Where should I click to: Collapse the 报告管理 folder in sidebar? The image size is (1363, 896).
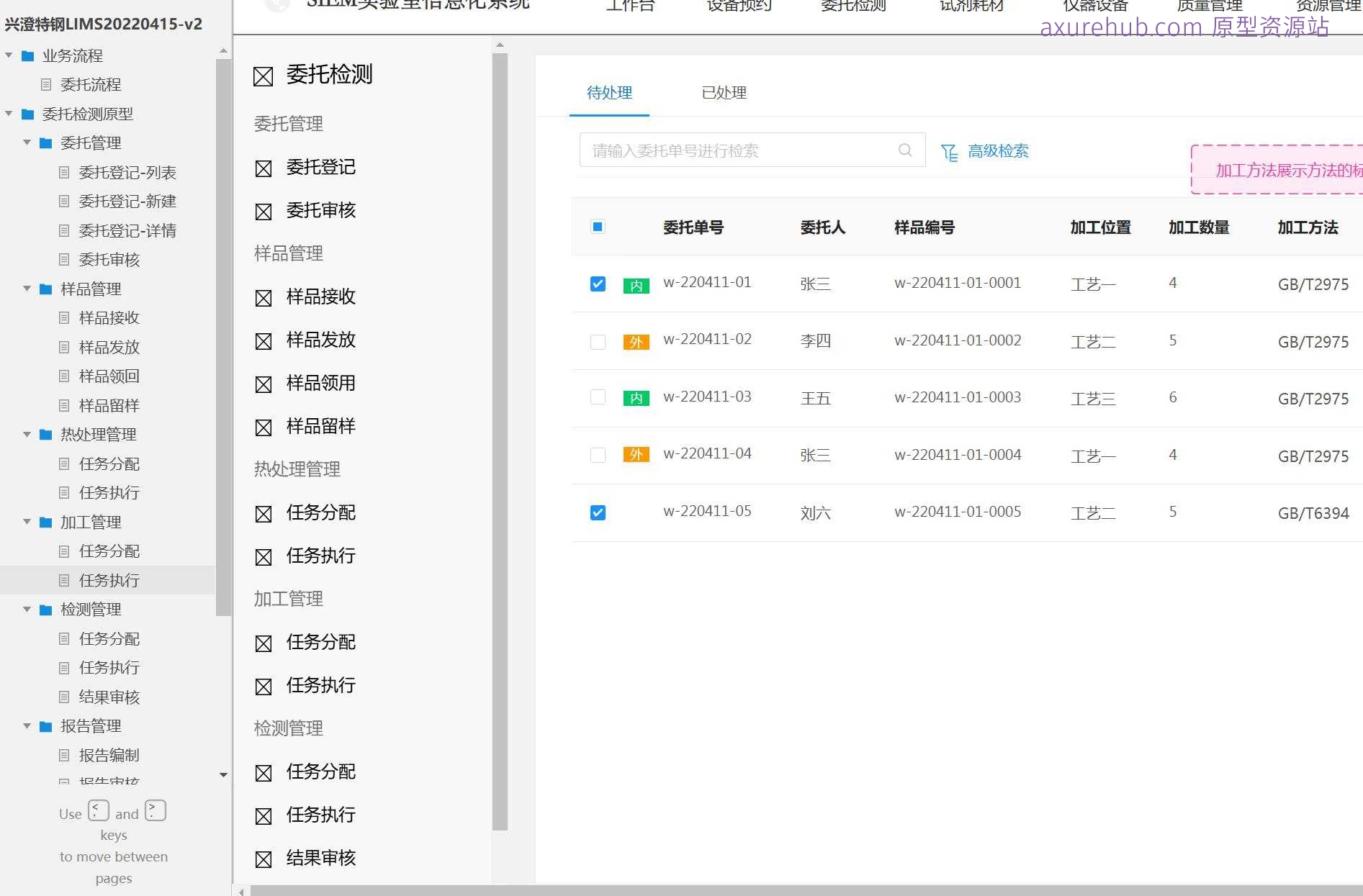point(27,725)
